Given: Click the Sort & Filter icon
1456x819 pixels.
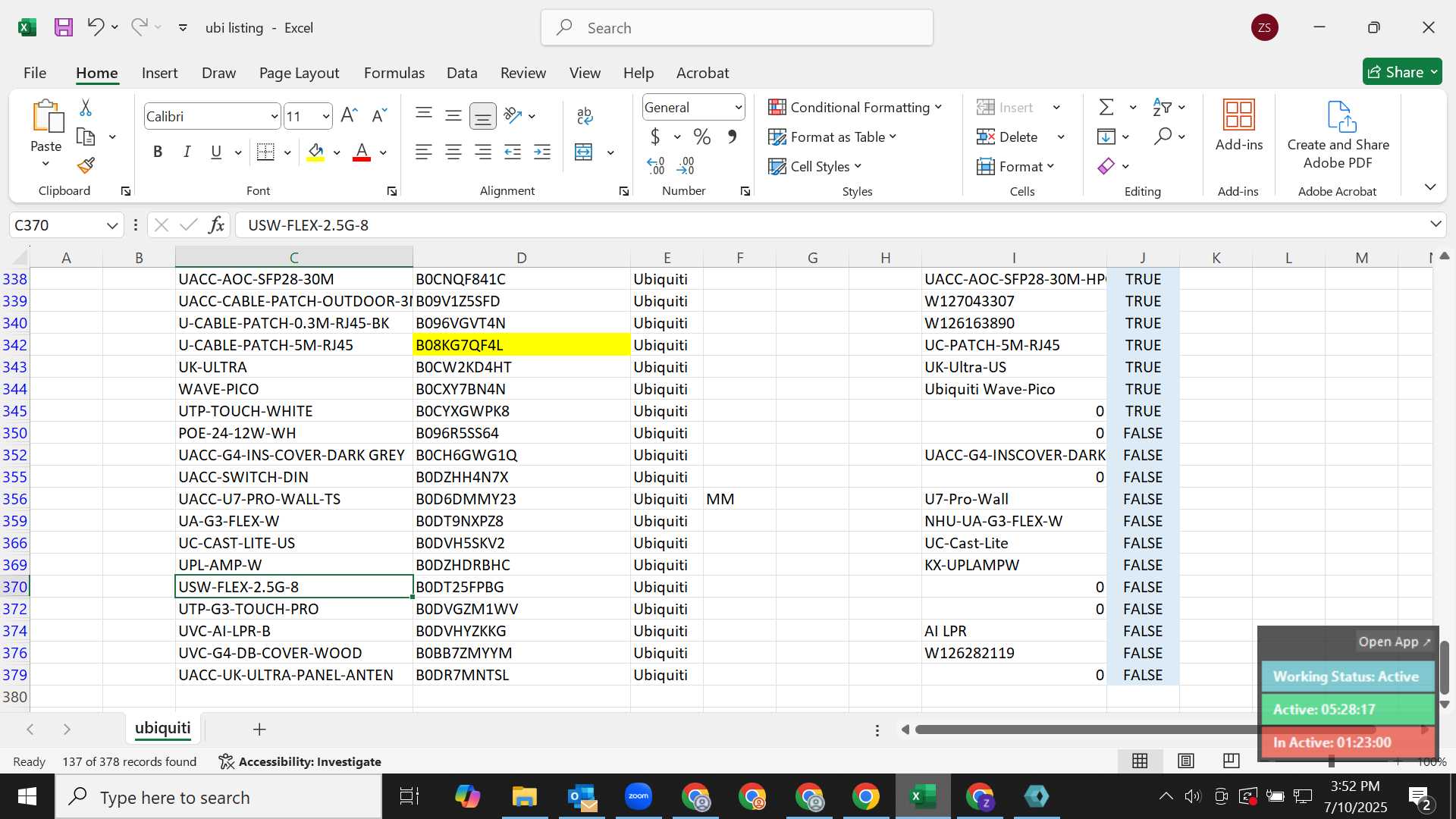Looking at the screenshot, I should (x=1162, y=108).
